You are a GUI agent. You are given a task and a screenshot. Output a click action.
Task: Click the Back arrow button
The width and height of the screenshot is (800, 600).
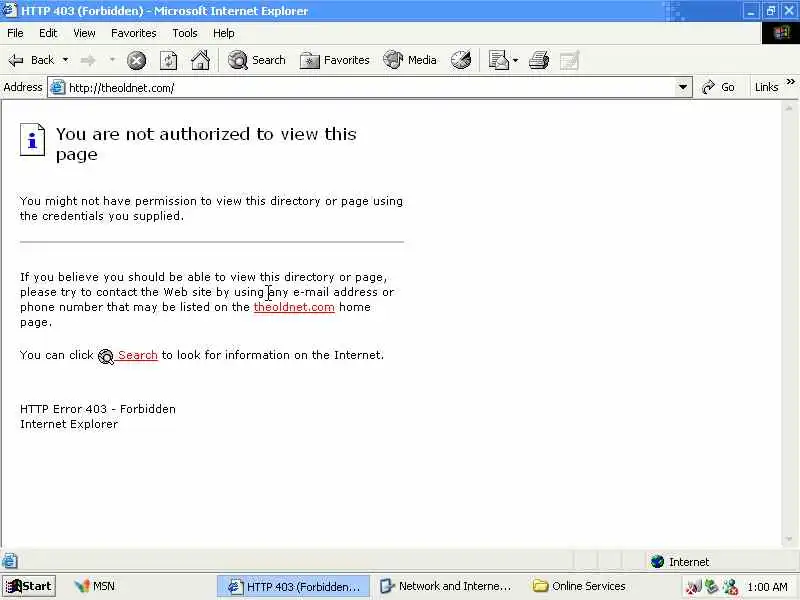(x=31, y=60)
